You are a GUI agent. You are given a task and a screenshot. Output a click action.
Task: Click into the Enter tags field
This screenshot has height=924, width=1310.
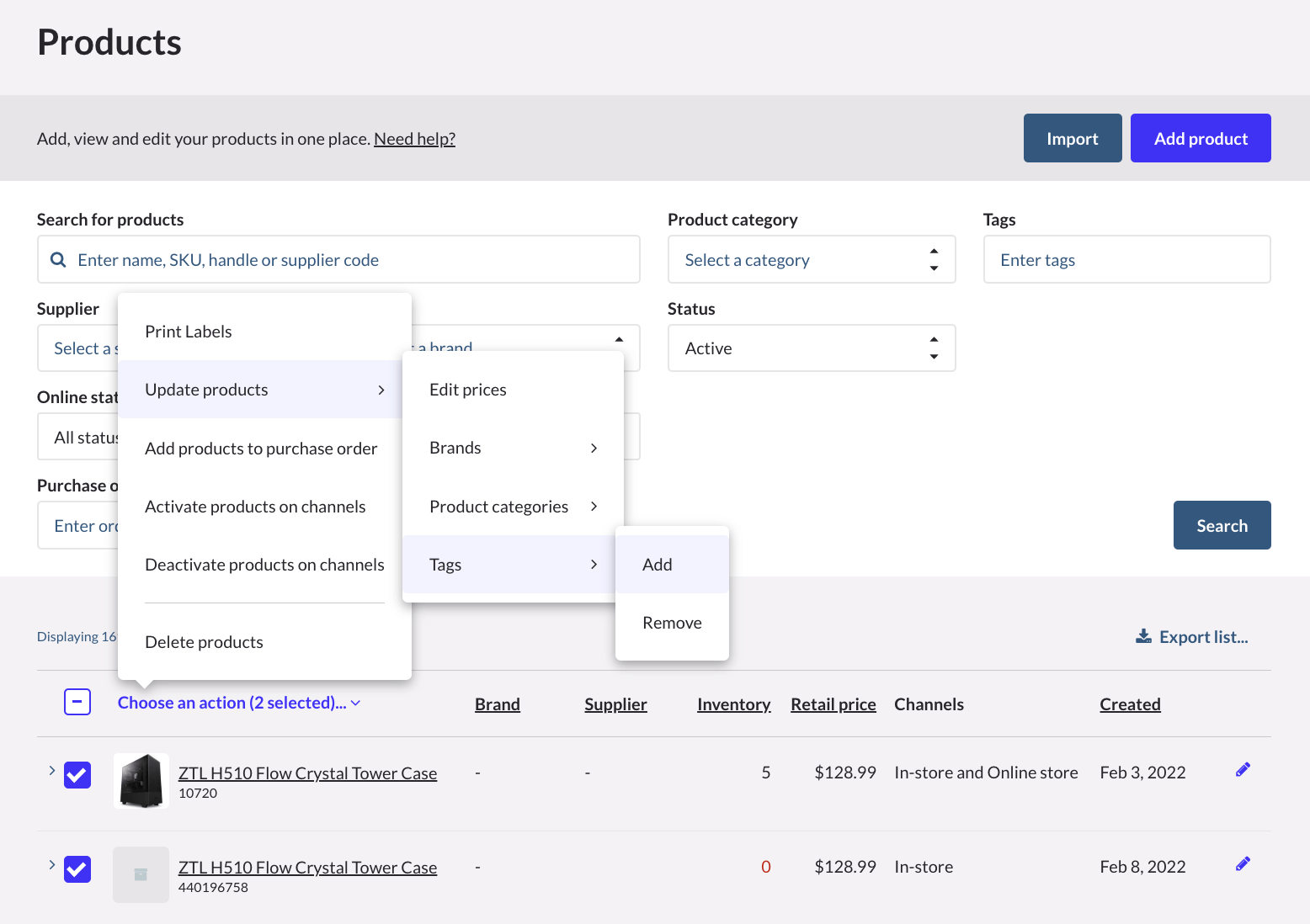1126,260
